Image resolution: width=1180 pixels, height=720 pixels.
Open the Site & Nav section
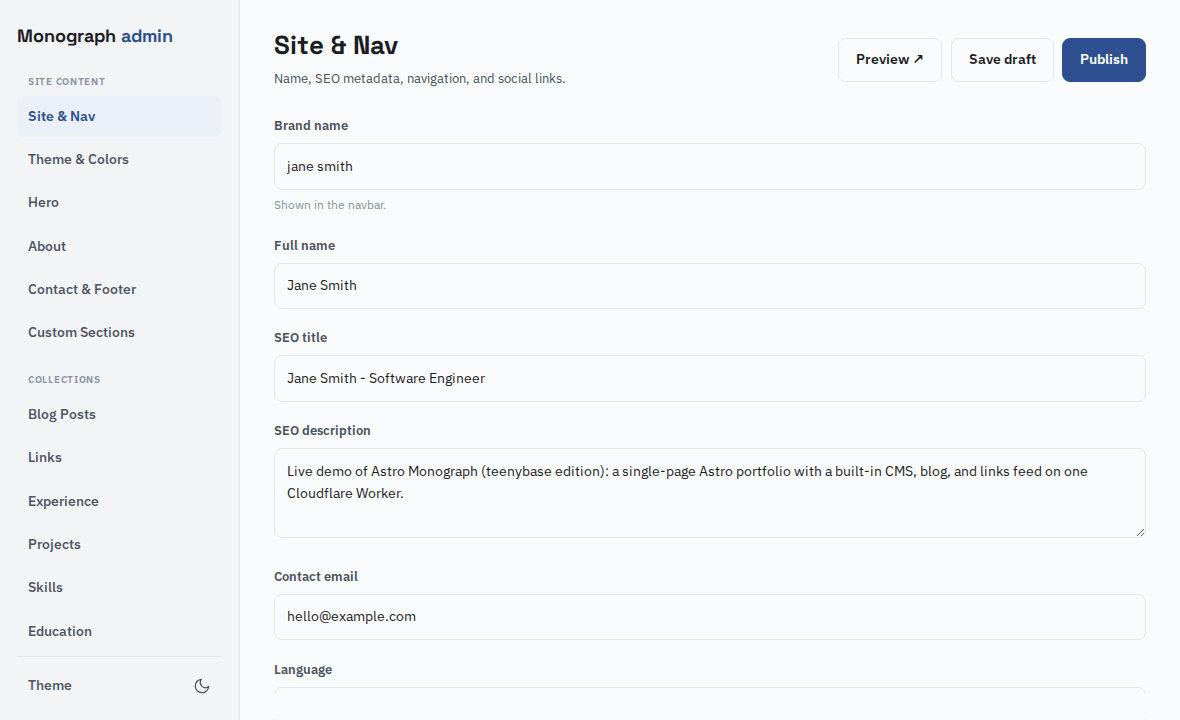[119, 117]
